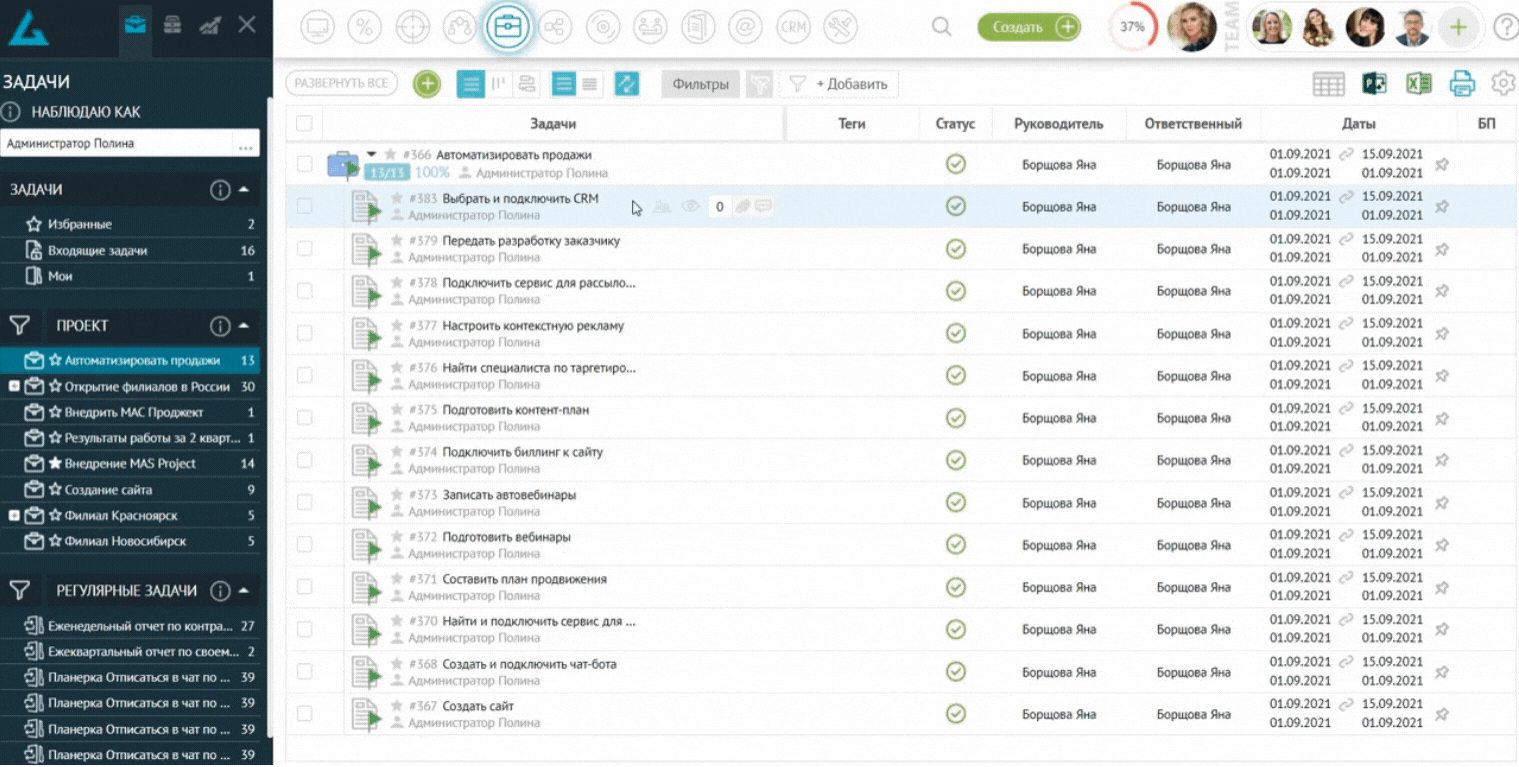The image size is (1519, 767).
Task: Click the green Создать button
Action: 1029,27
